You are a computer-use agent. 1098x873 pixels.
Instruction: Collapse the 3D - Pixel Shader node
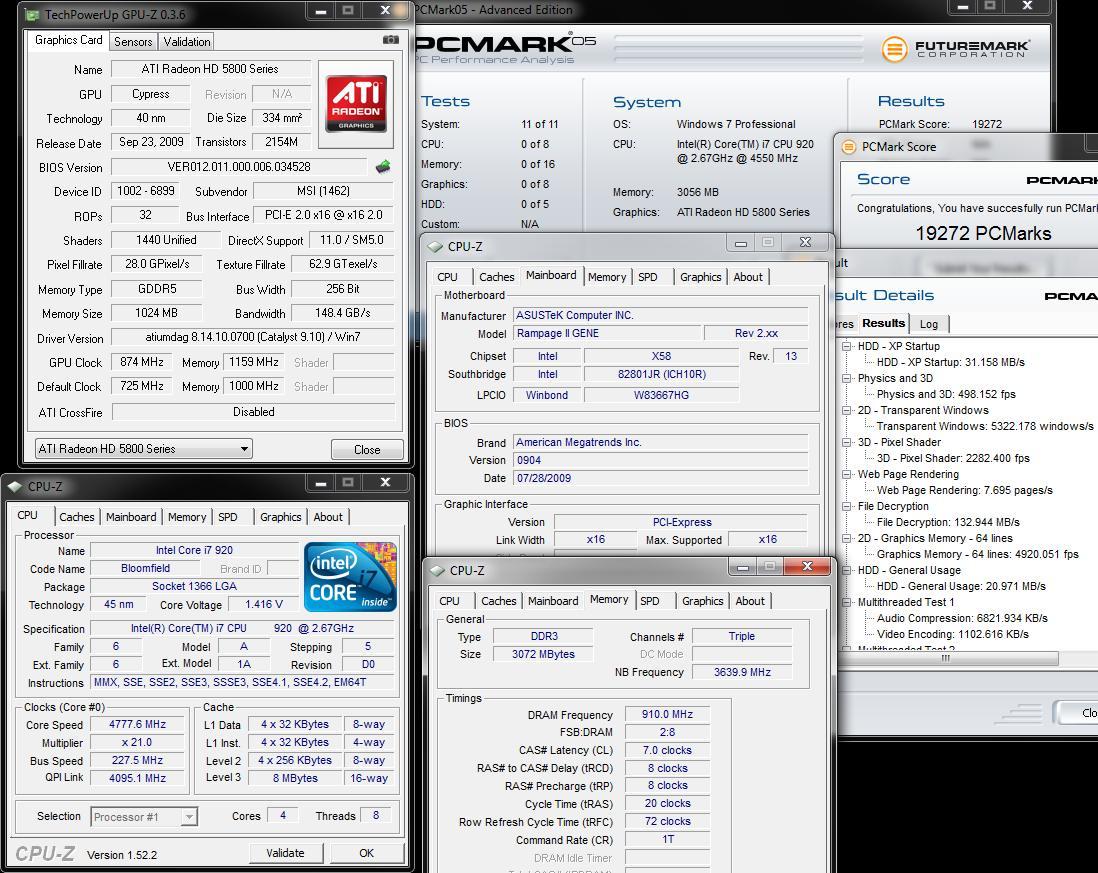coord(847,442)
